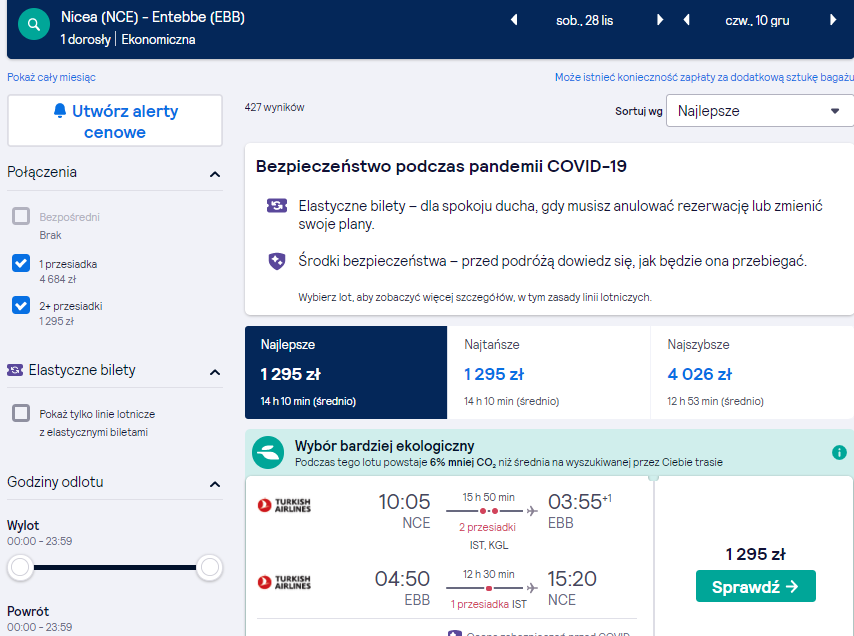Open the Pokaż cały miesiąc link
854x636 pixels.
(x=51, y=77)
